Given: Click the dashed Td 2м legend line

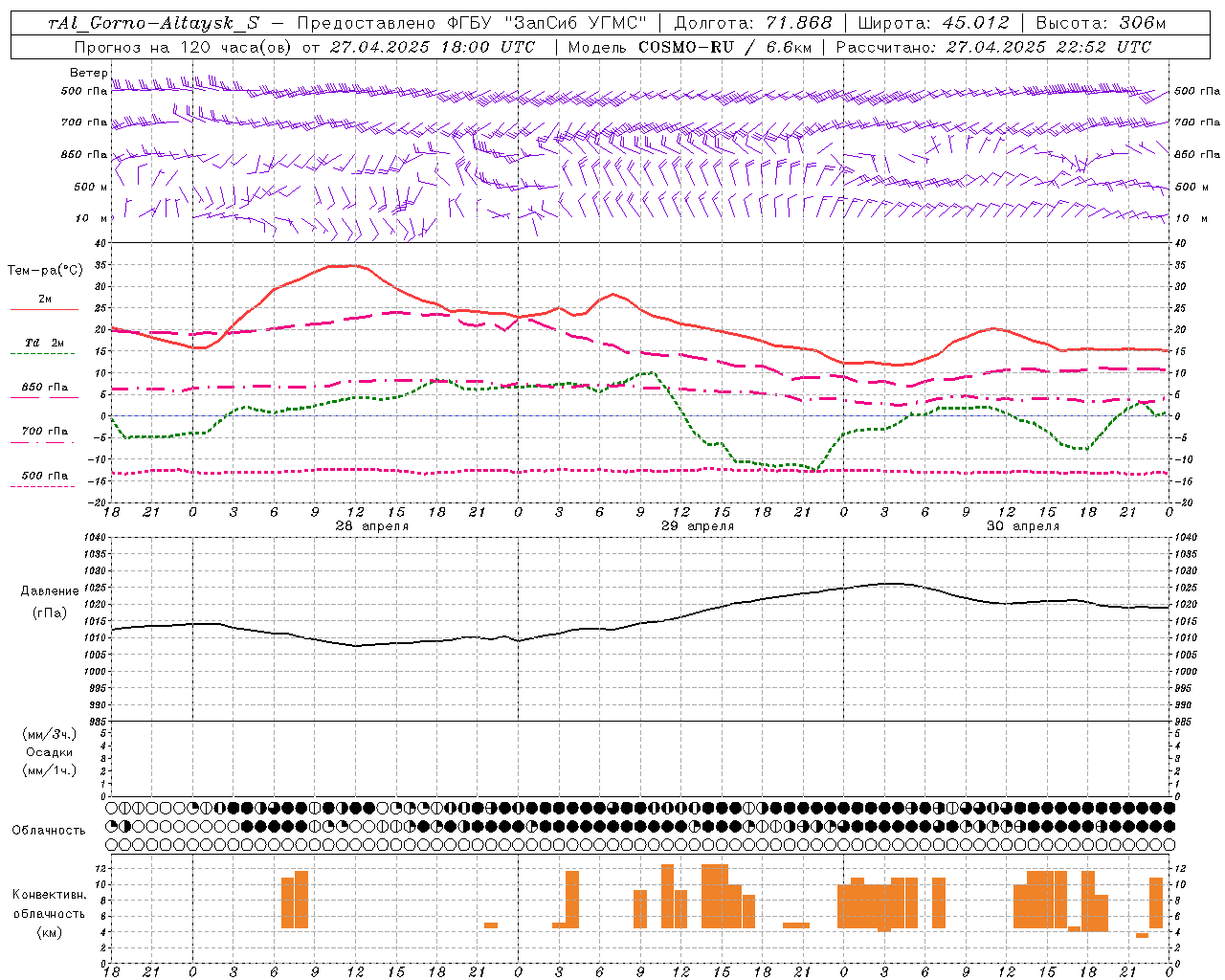Looking at the screenshot, I should [43, 354].
